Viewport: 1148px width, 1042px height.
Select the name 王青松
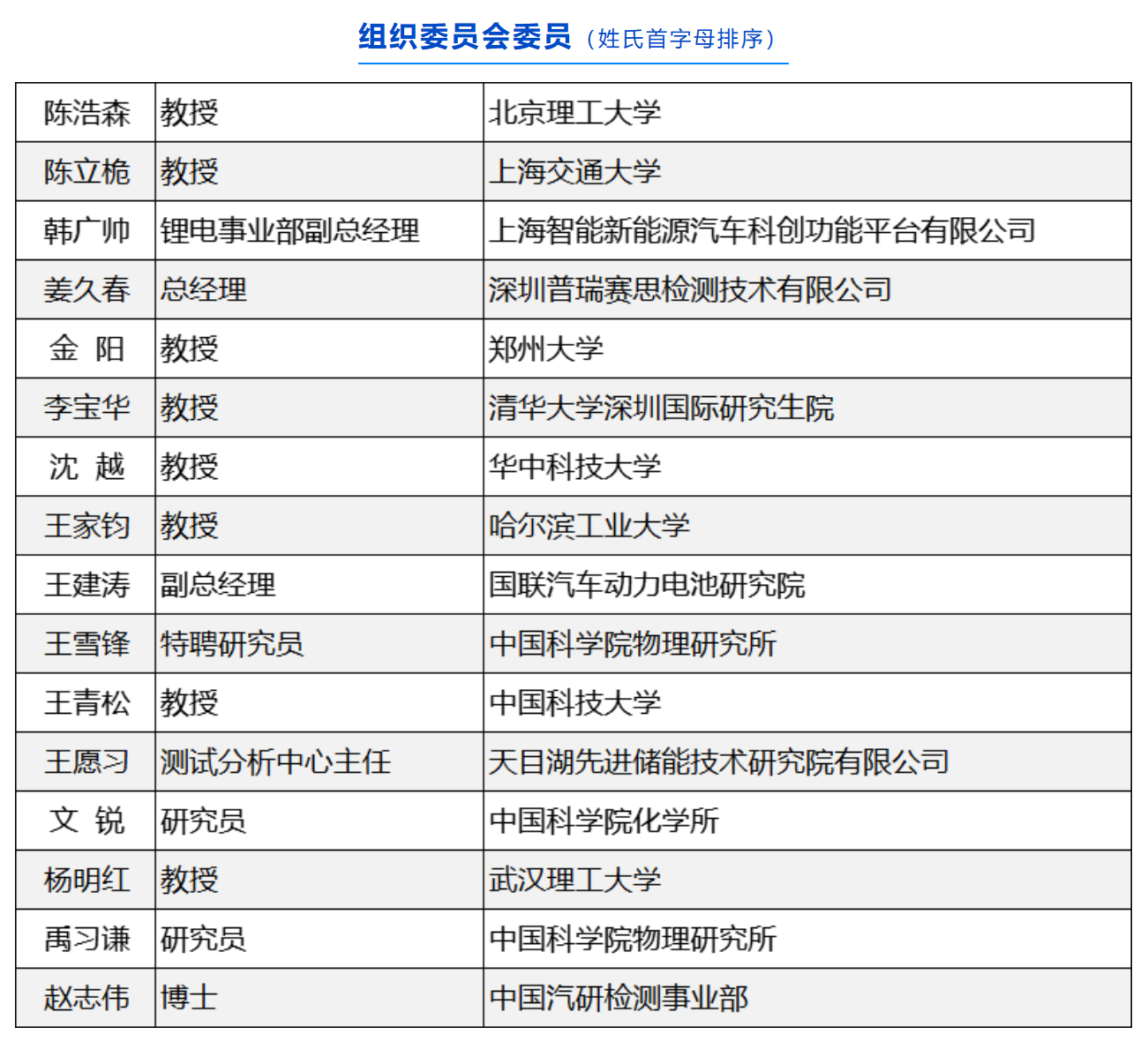pos(86,704)
